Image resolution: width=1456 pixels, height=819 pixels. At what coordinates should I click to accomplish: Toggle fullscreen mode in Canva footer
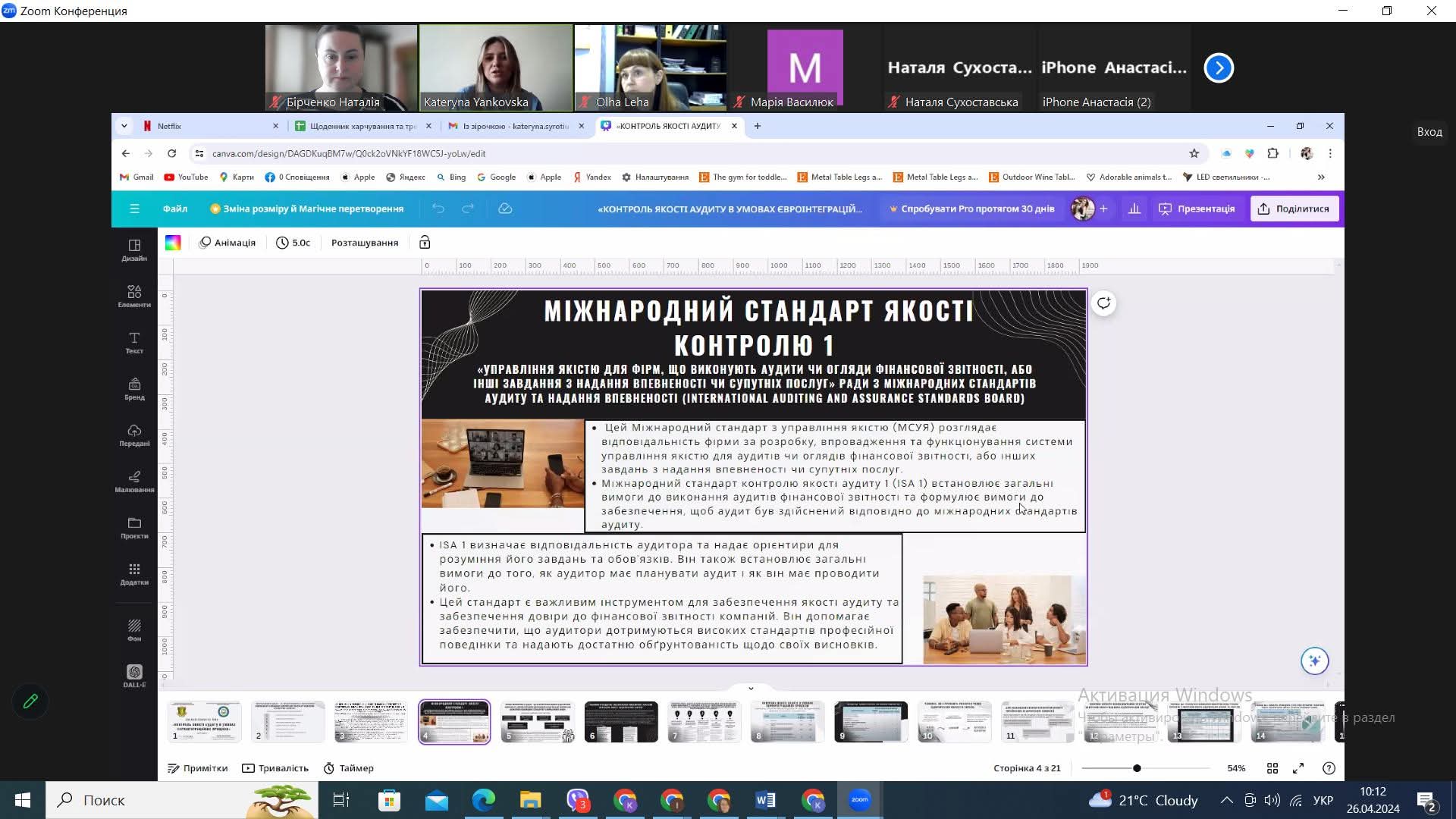click(1298, 768)
